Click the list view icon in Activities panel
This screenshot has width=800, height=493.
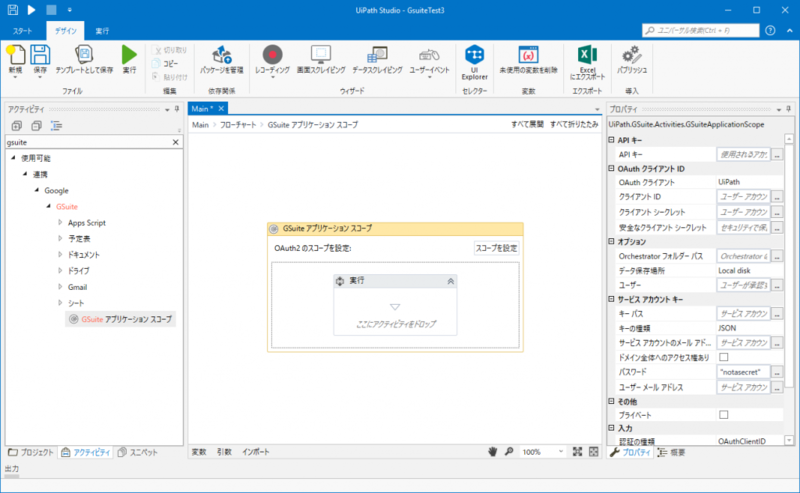point(56,126)
